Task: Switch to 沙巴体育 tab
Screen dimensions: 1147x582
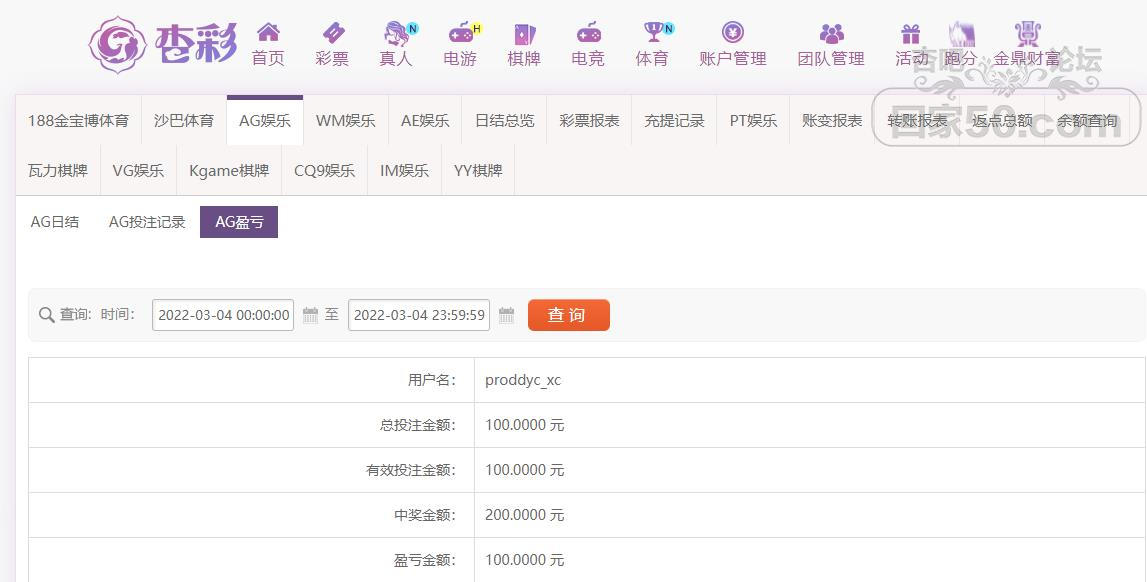Action: [x=184, y=121]
